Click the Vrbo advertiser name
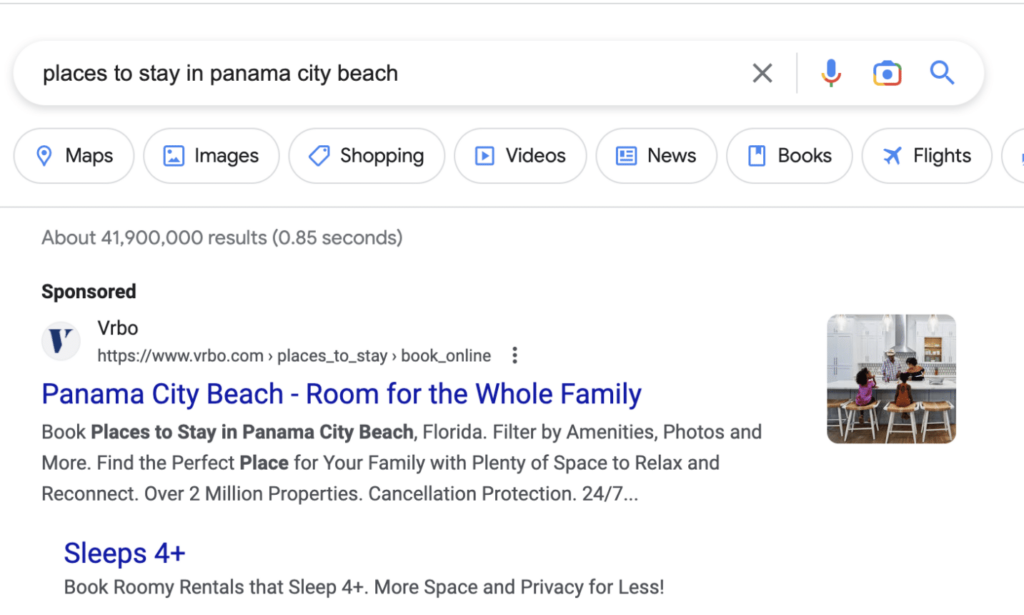The image size is (1024, 615). coord(118,328)
